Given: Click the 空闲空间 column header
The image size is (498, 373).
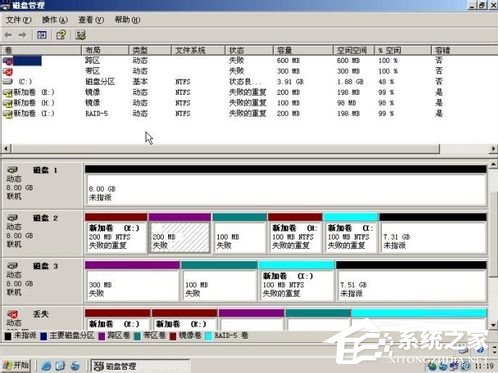Looking at the screenshot, I should [354, 50].
